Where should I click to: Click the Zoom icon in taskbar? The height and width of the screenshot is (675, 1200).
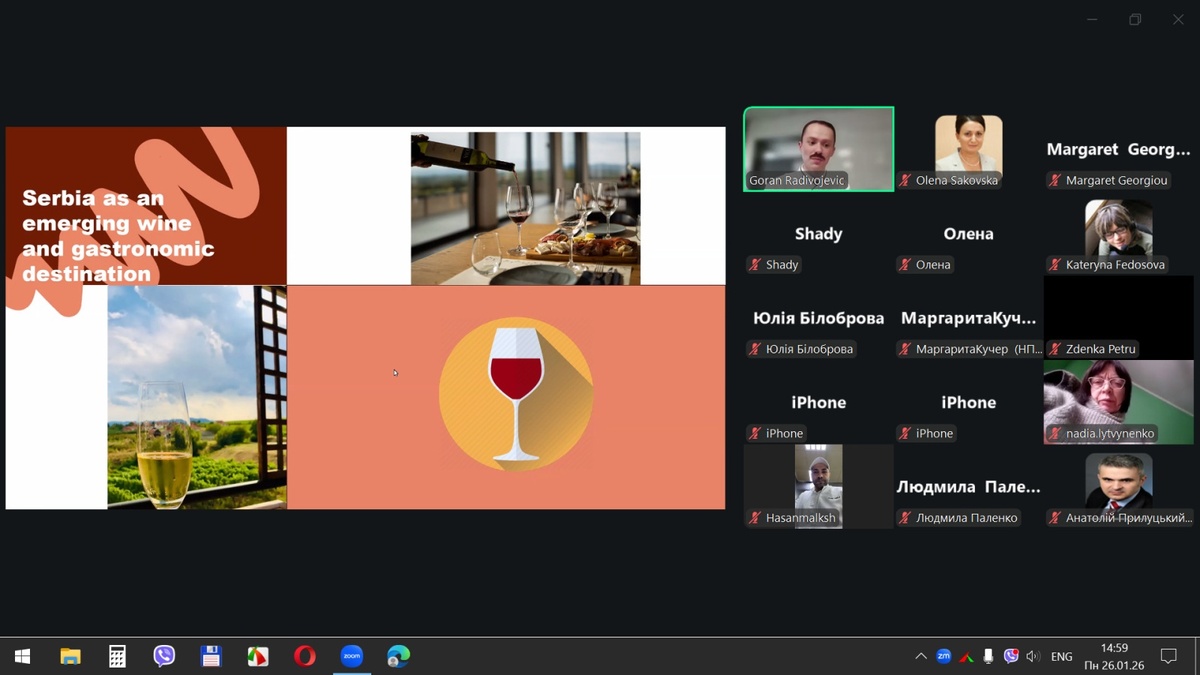click(351, 656)
